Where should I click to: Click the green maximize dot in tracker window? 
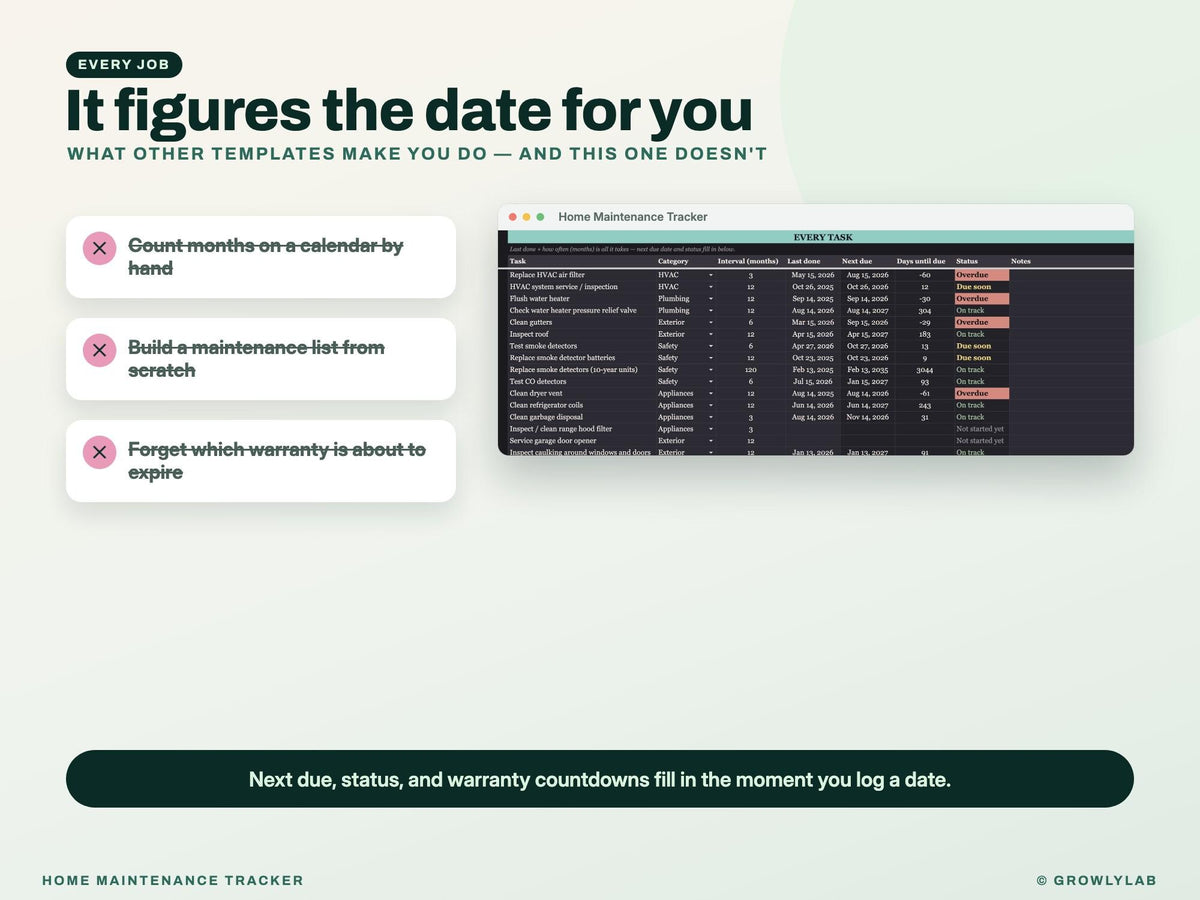(541, 217)
